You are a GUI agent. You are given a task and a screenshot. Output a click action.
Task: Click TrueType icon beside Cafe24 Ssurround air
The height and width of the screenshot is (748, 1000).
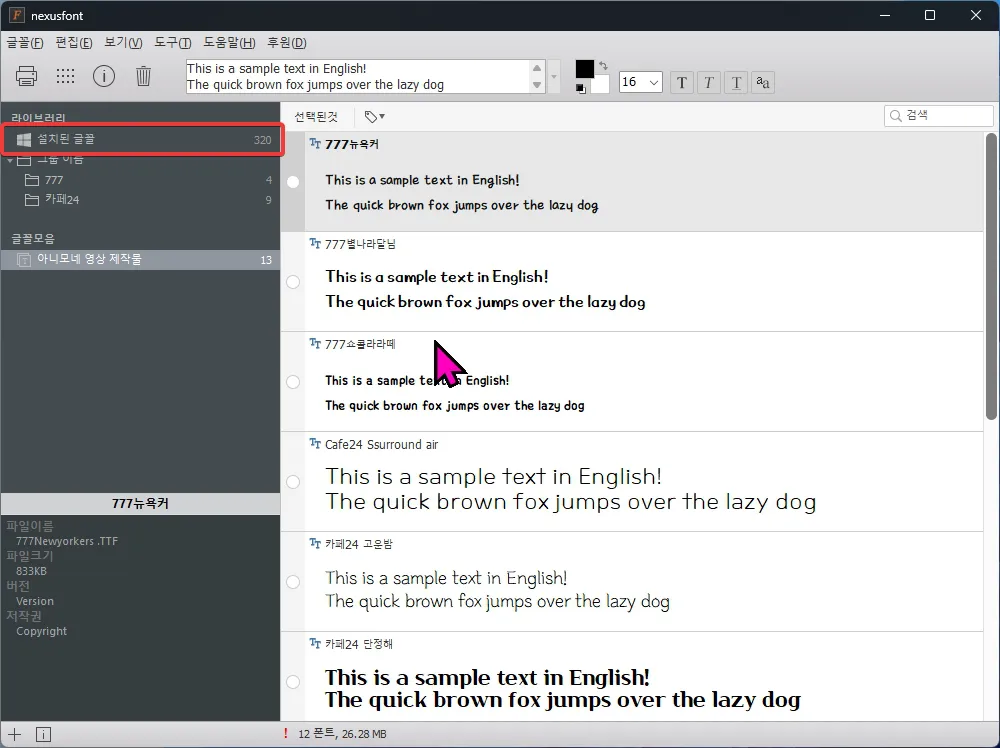(315, 443)
